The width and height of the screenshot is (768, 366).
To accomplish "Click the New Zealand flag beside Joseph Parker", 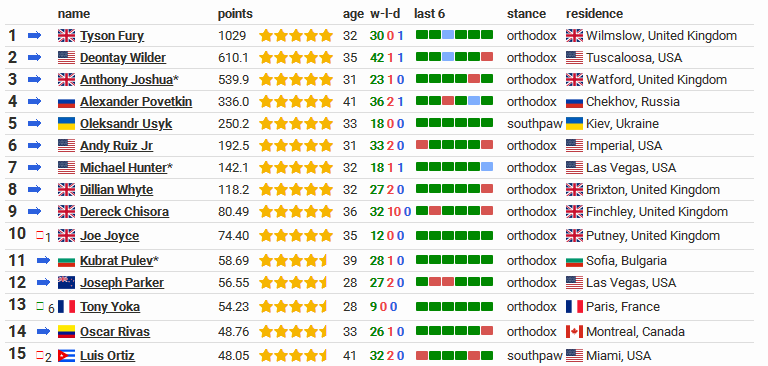I will coord(66,283).
